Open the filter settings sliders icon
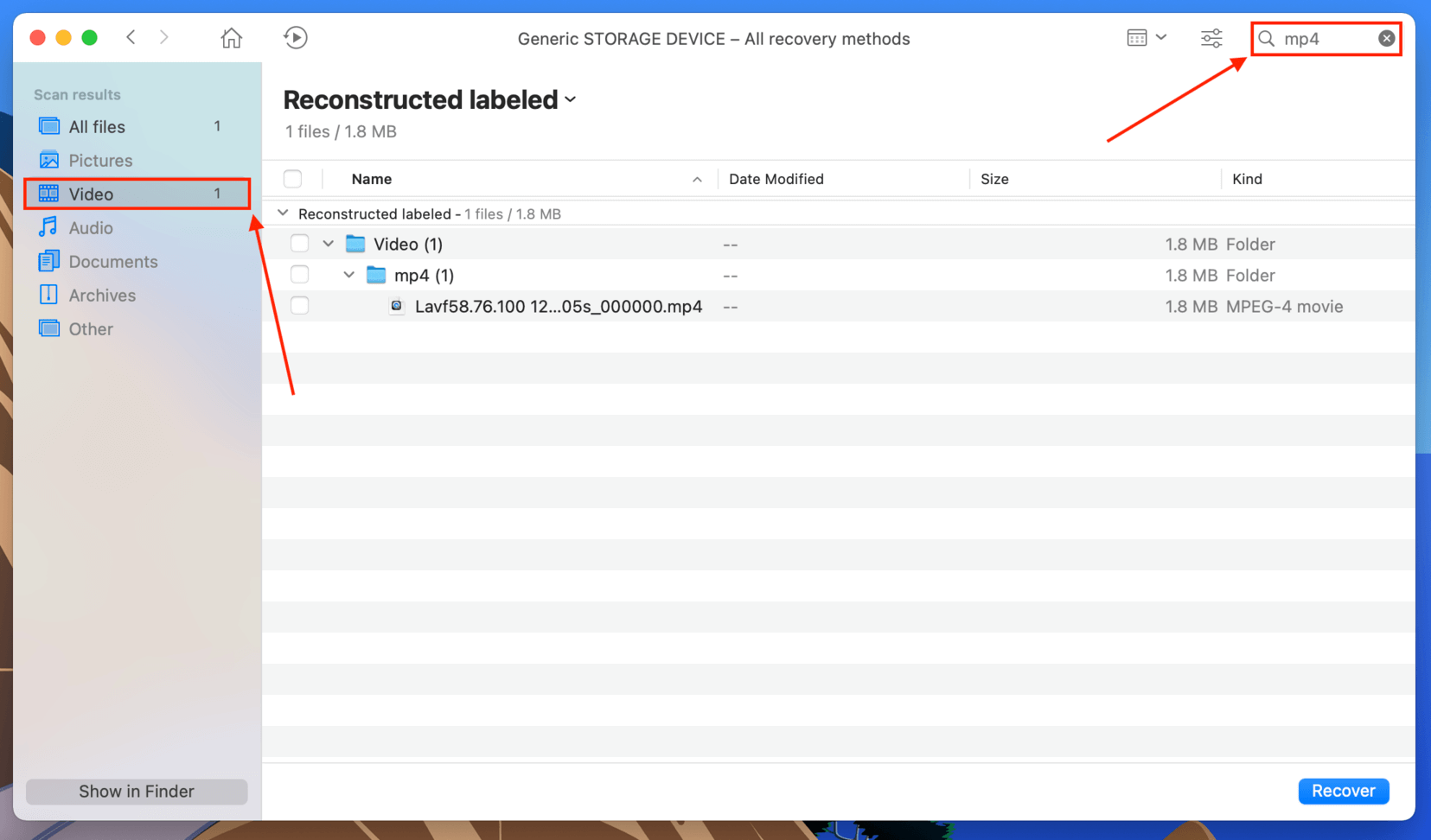Viewport: 1431px width, 840px height. (x=1211, y=38)
